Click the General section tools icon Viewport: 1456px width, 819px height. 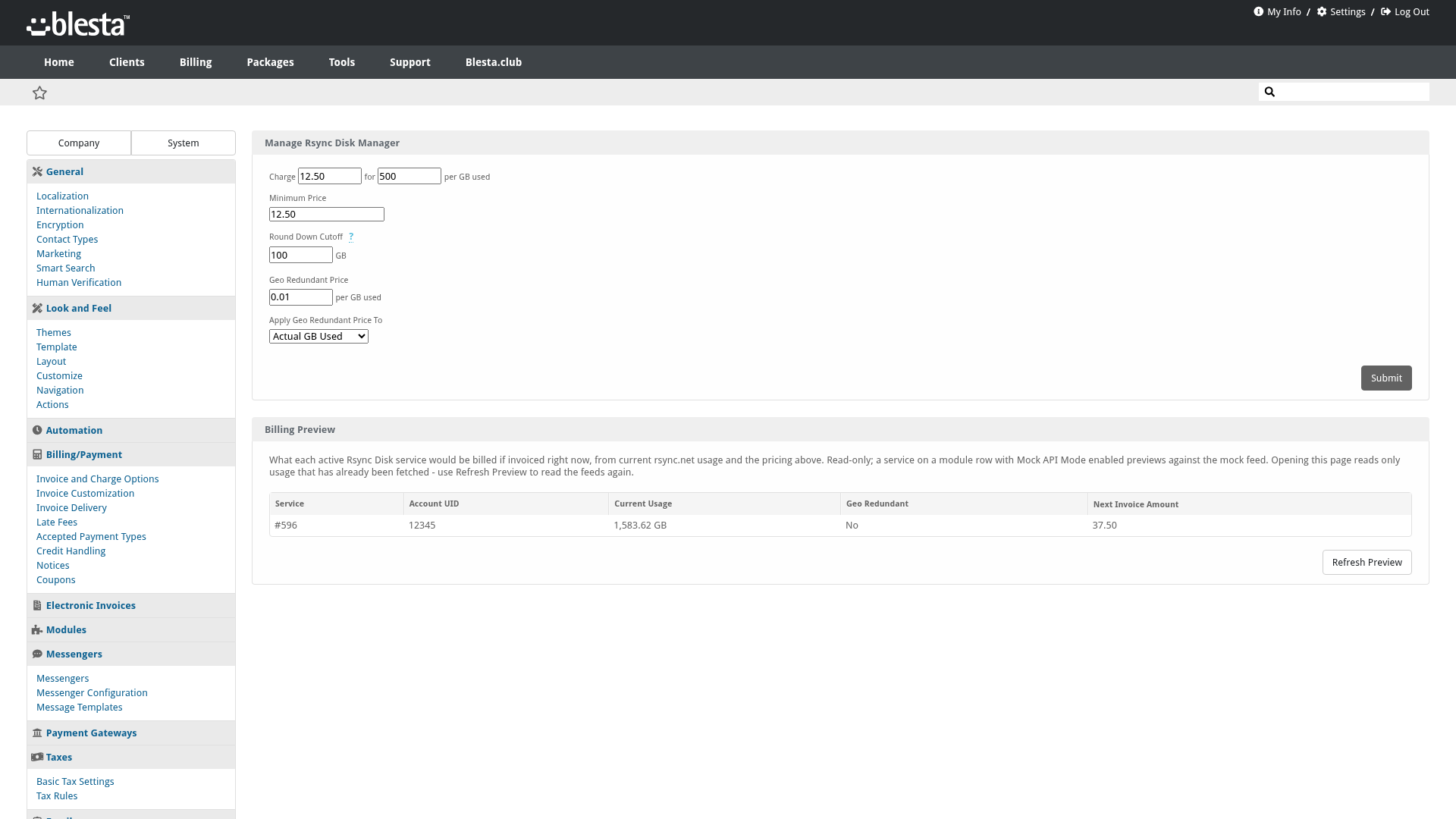pyautogui.click(x=37, y=171)
